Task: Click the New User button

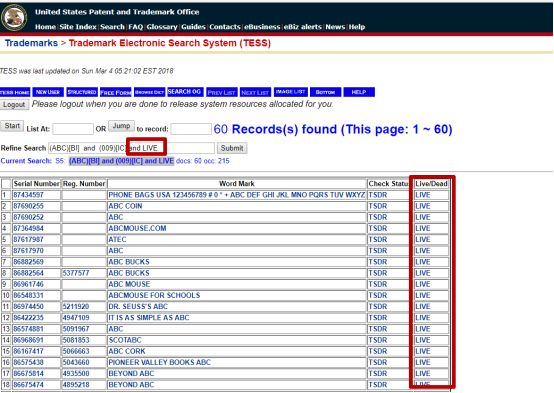Action: coord(48,92)
